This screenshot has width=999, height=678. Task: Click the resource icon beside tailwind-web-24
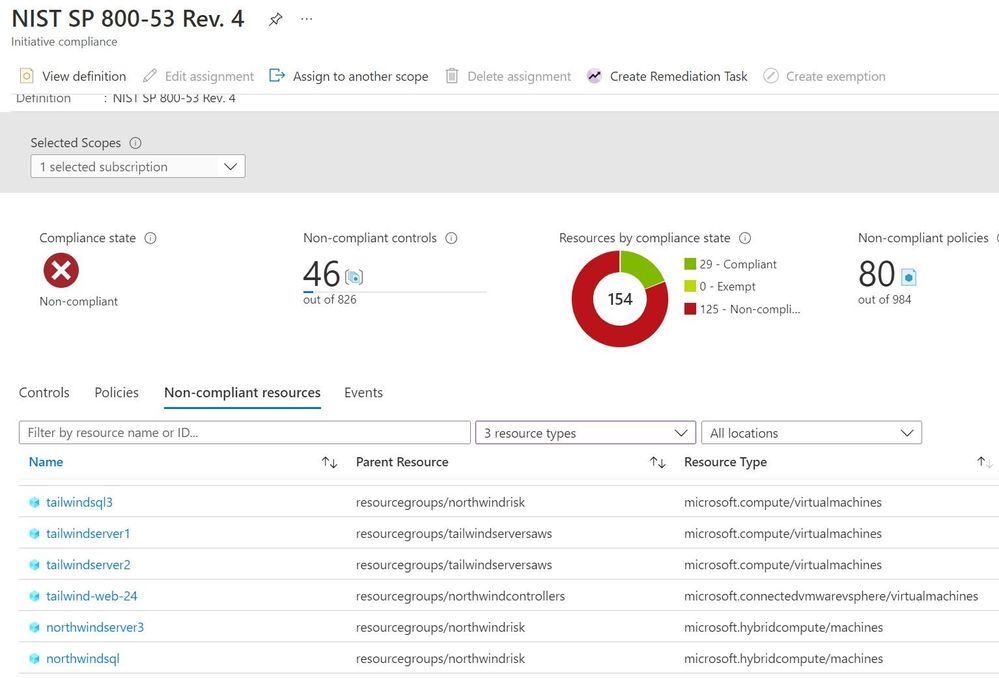(34, 596)
